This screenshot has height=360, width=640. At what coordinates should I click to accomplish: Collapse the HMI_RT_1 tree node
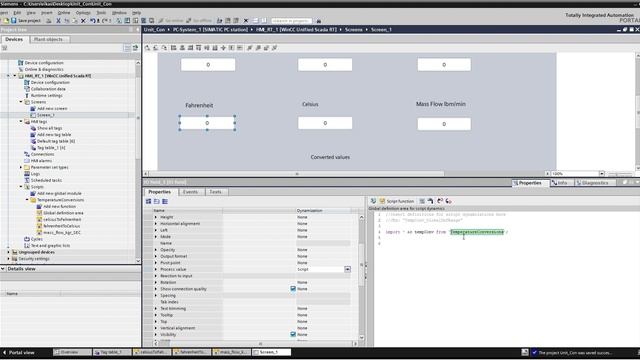point(15,76)
